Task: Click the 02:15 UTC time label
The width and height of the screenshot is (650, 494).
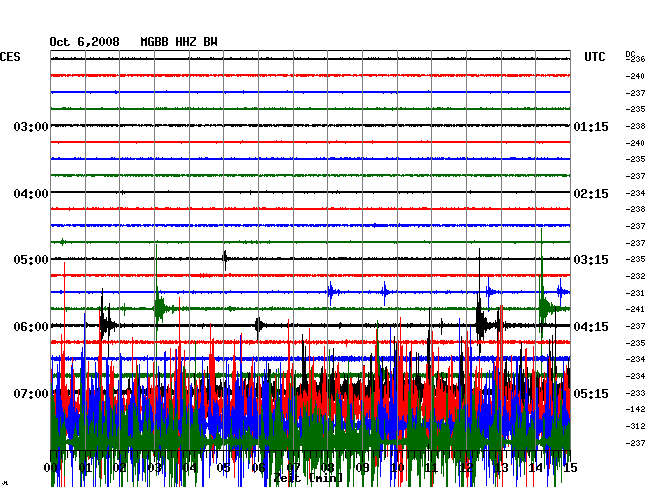Action: coord(591,194)
